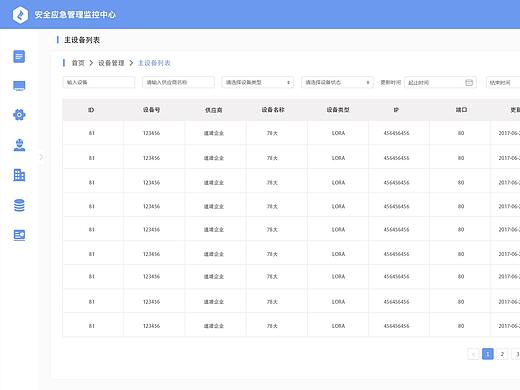Click port 80 in the first table row
Viewport: 520px width, 390px height.
coord(461,133)
